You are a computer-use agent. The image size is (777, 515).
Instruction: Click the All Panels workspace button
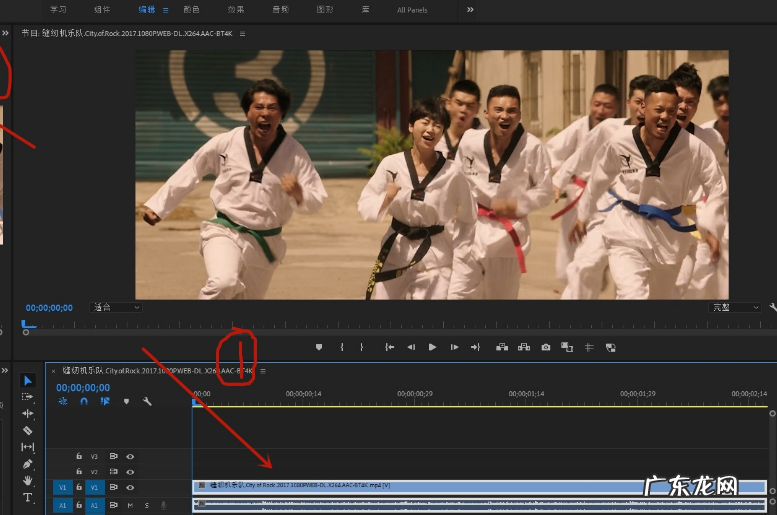point(412,10)
